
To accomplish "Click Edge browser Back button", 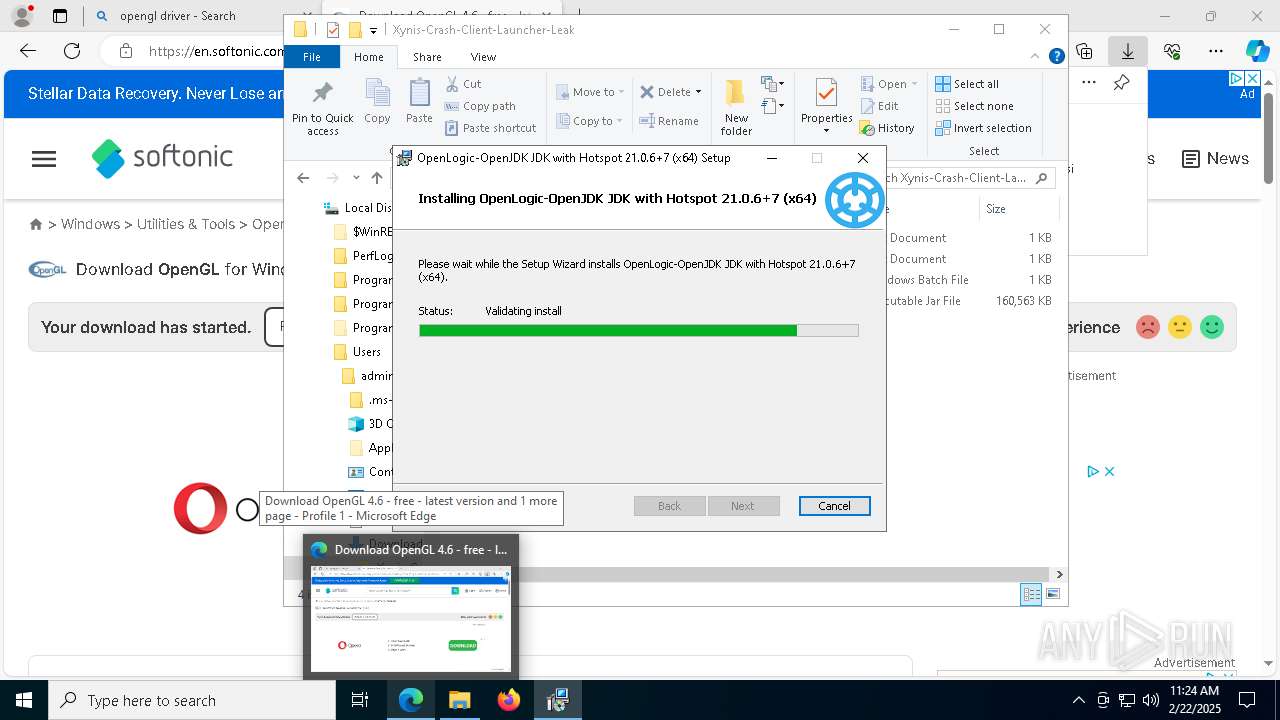I will pyautogui.click(x=28, y=51).
